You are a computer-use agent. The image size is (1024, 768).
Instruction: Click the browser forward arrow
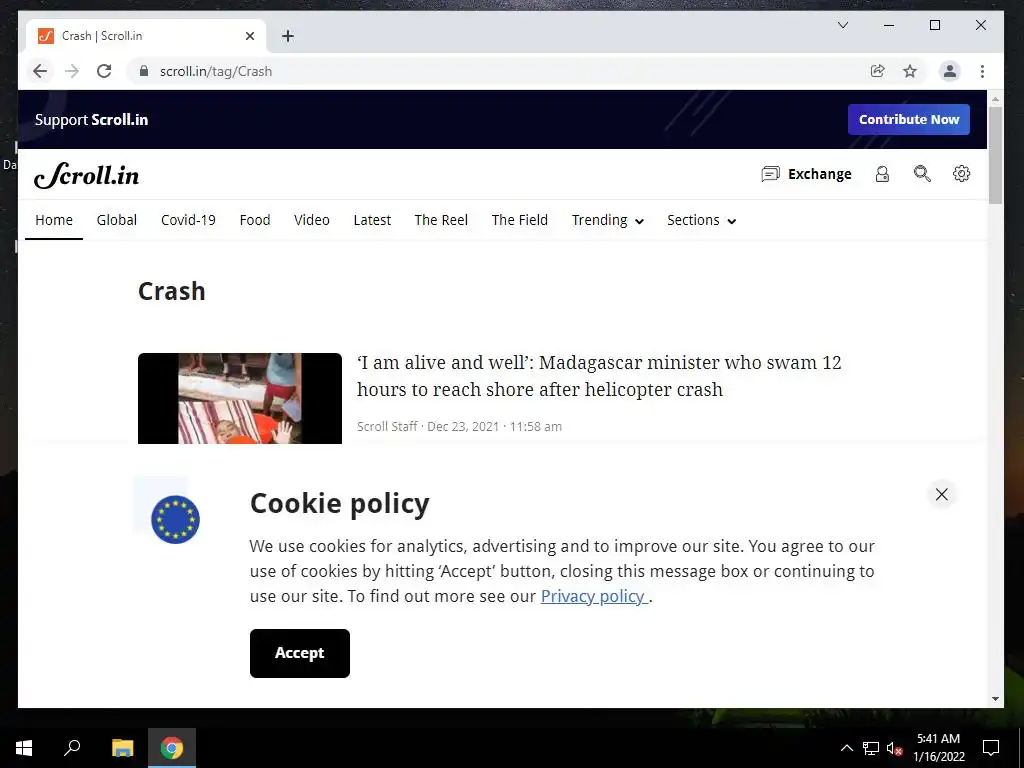[72, 71]
